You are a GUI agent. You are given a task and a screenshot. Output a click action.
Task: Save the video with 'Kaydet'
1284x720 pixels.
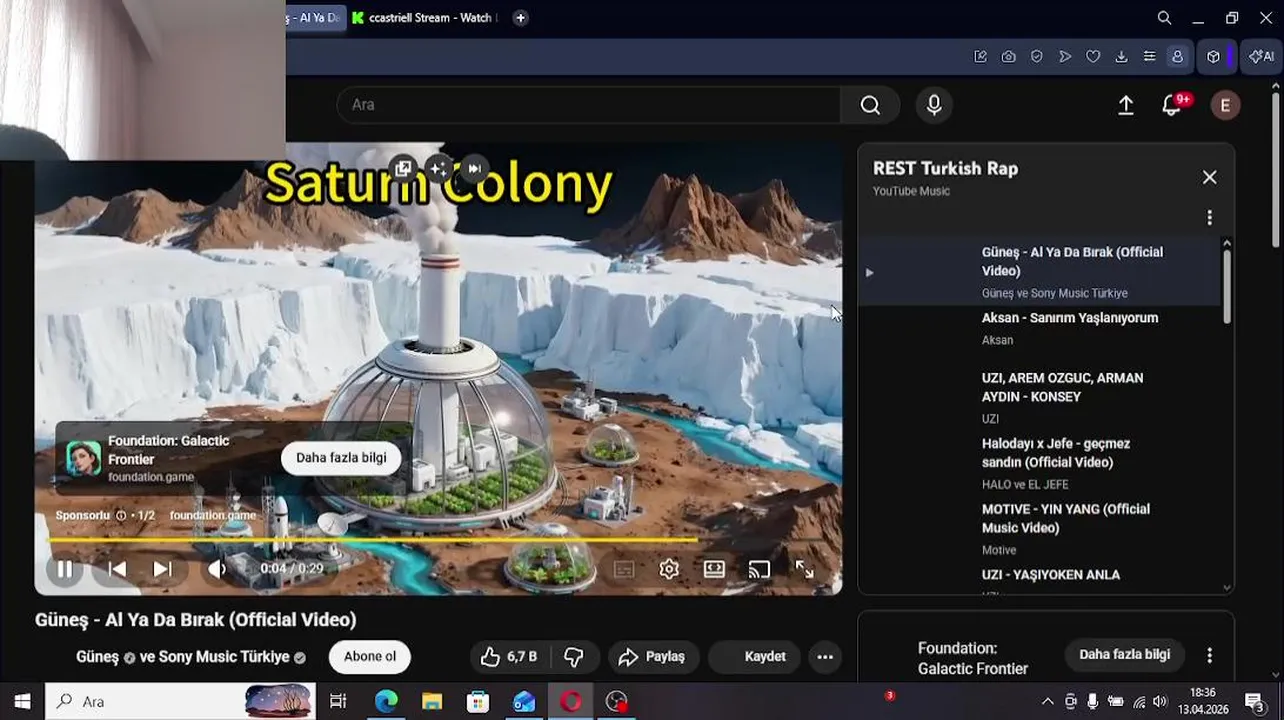754,656
